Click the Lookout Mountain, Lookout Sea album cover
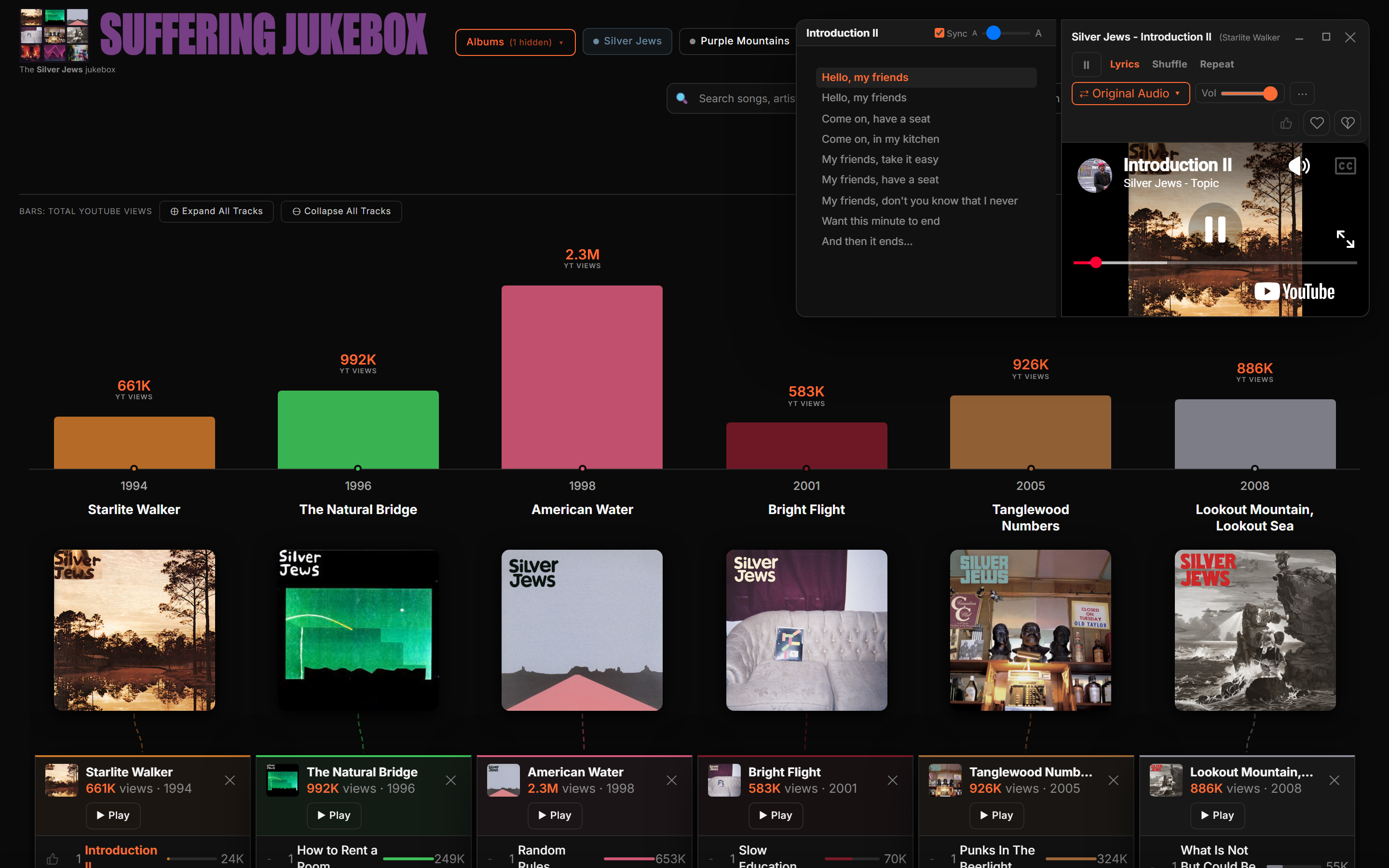 click(x=1255, y=630)
